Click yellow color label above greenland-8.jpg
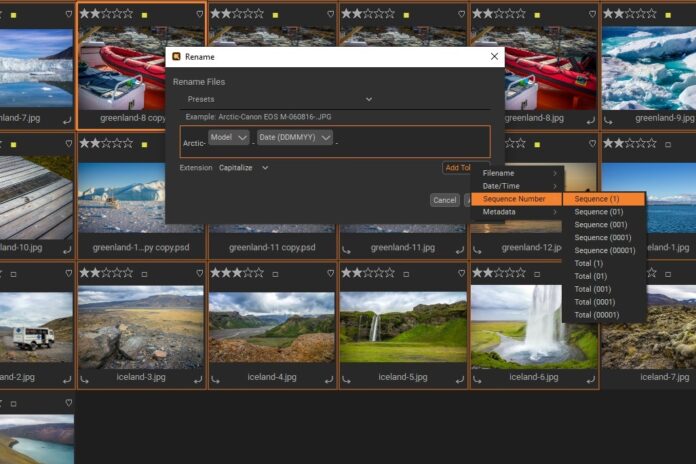 click(x=537, y=15)
